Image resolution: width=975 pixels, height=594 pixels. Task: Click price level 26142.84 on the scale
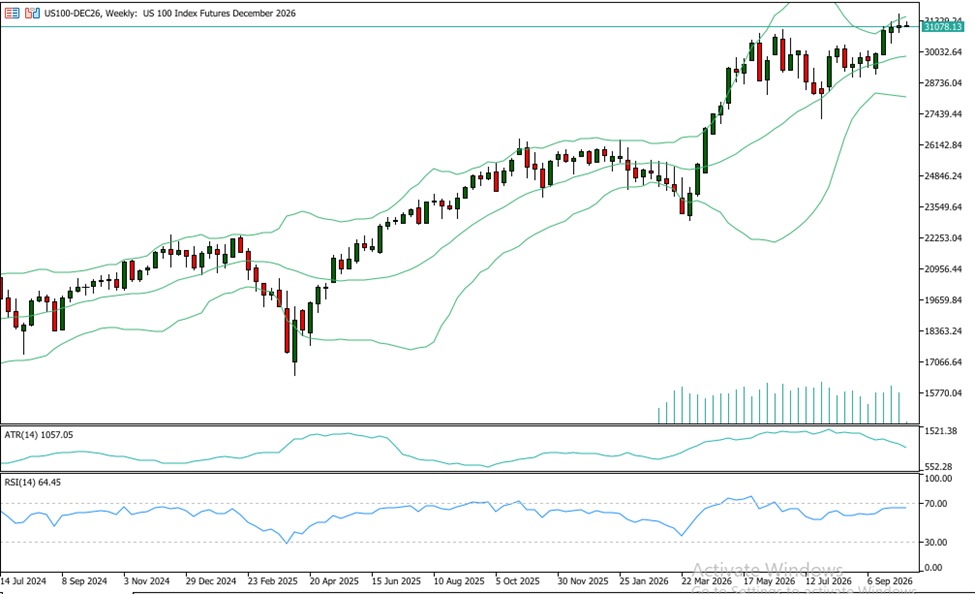tap(943, 145)
